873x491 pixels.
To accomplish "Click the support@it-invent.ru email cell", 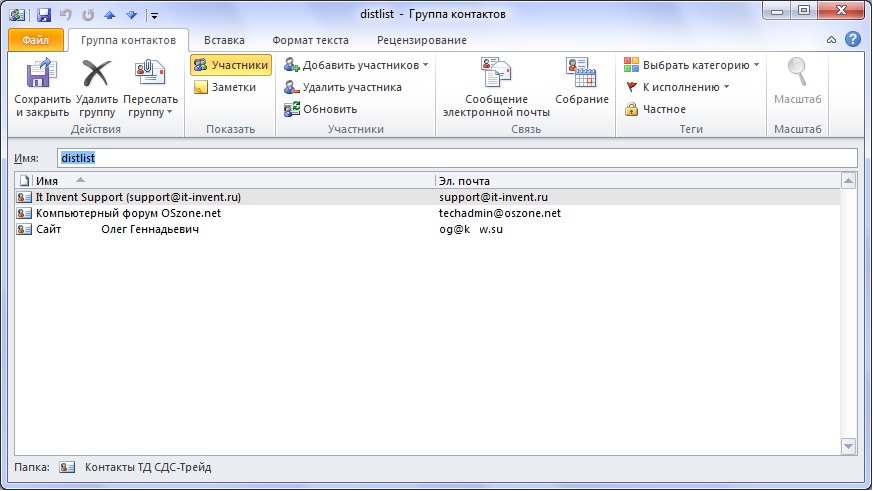I will tap(493, 197).
